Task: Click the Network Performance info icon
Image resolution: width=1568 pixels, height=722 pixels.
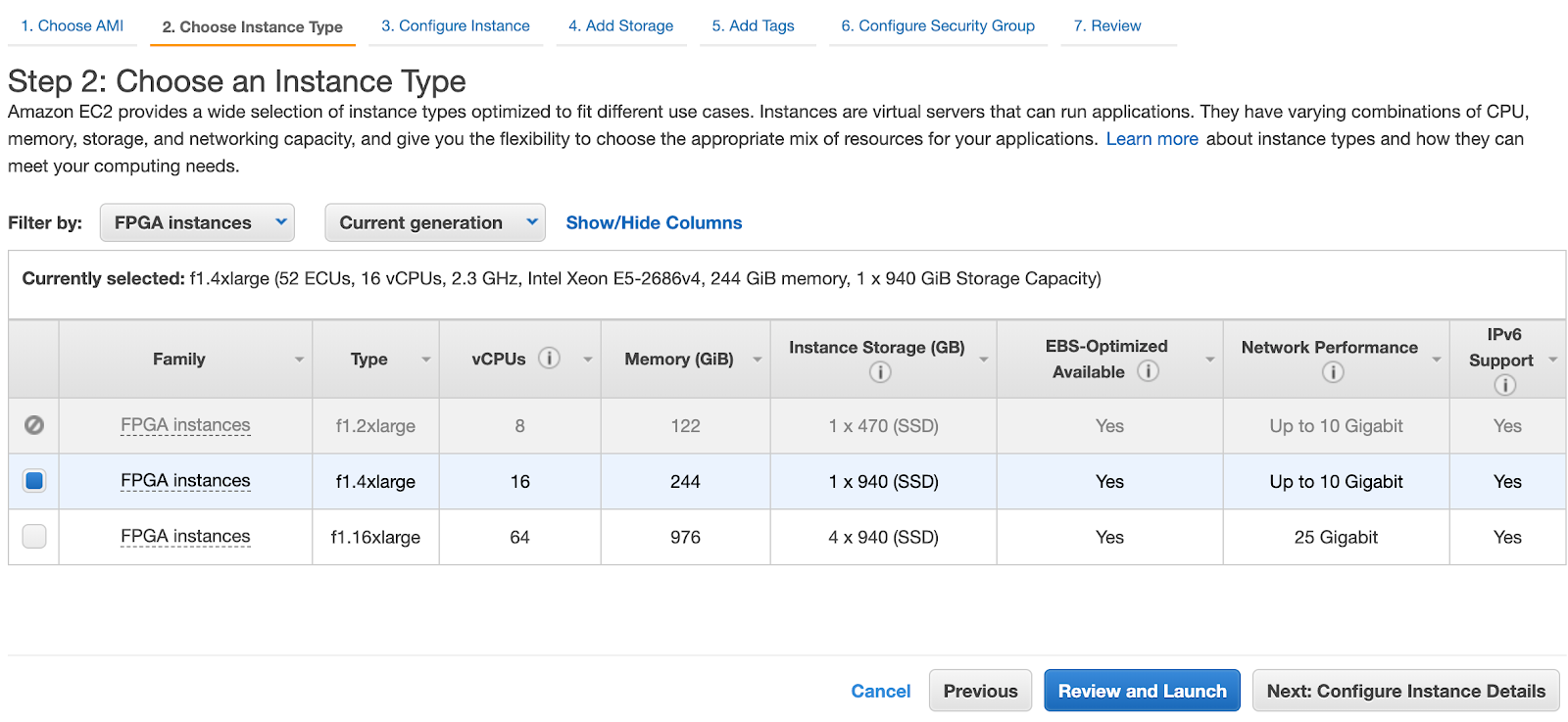Action: pyautogui.click(x=1332, y=372)
